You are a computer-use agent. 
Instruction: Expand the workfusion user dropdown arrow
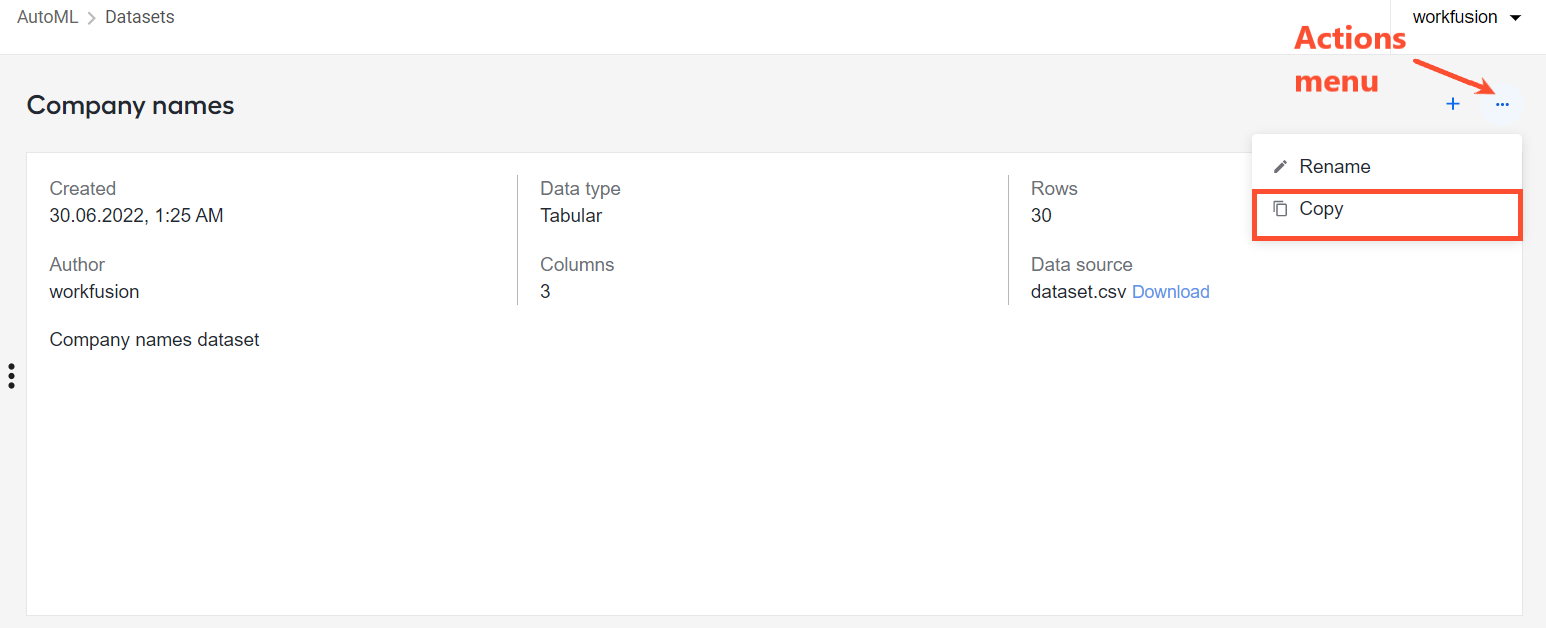1516,18
